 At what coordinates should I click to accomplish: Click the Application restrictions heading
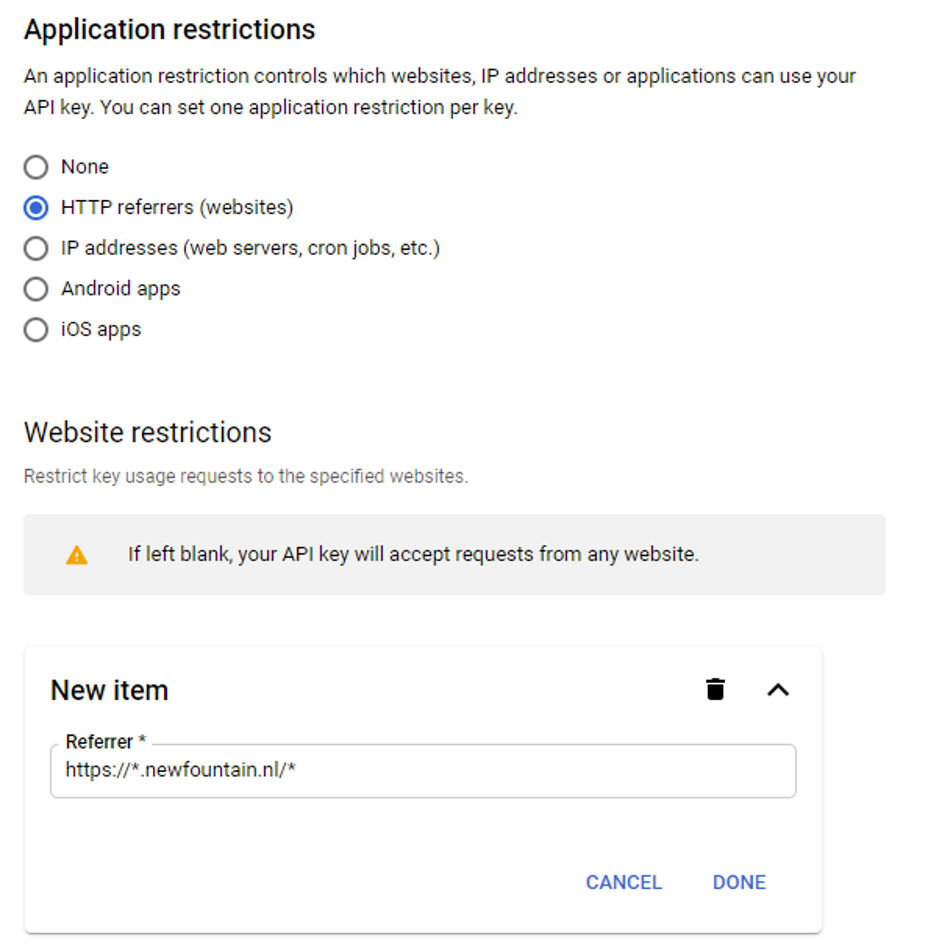click(170, 30)
